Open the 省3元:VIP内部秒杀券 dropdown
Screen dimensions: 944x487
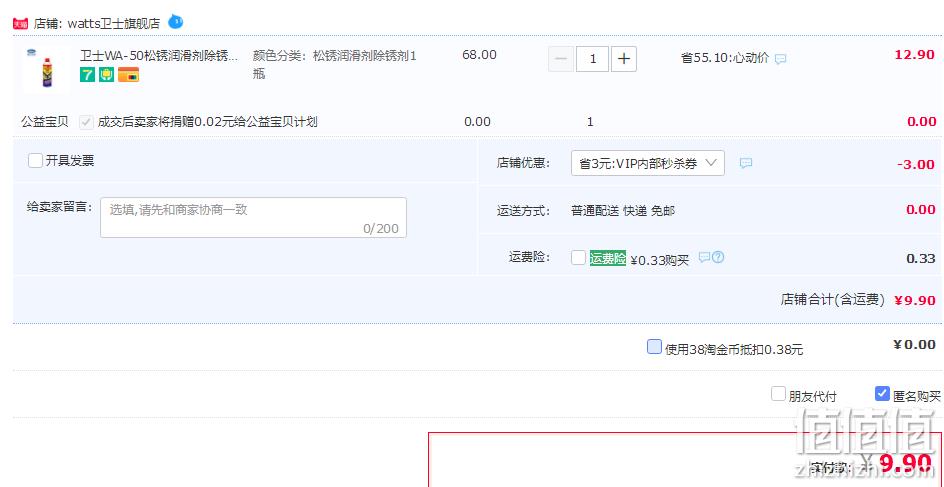(x=648, y=163)
